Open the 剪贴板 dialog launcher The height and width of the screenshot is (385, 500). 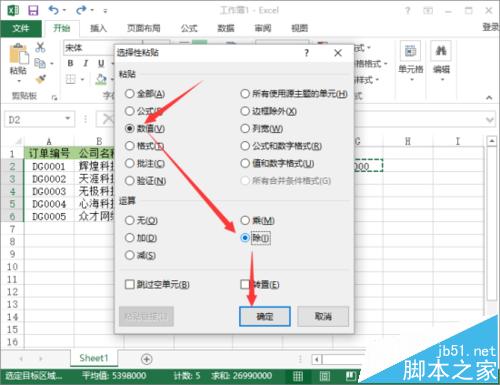(x=54, y=98)
